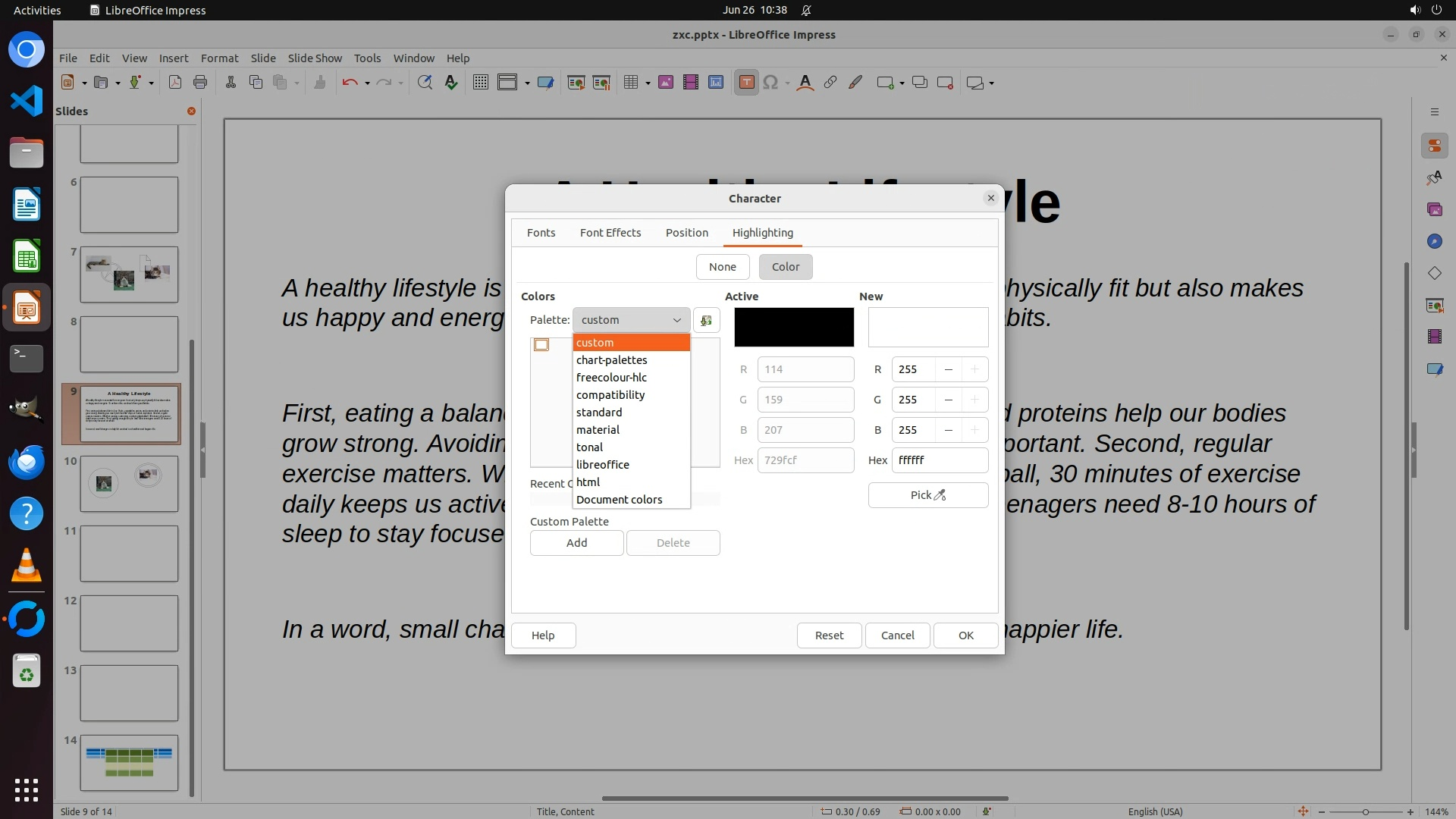The width and height of the screenshot is (1456, 819).
Task: Pick Document colors in palette list
Action: [619, 500]
